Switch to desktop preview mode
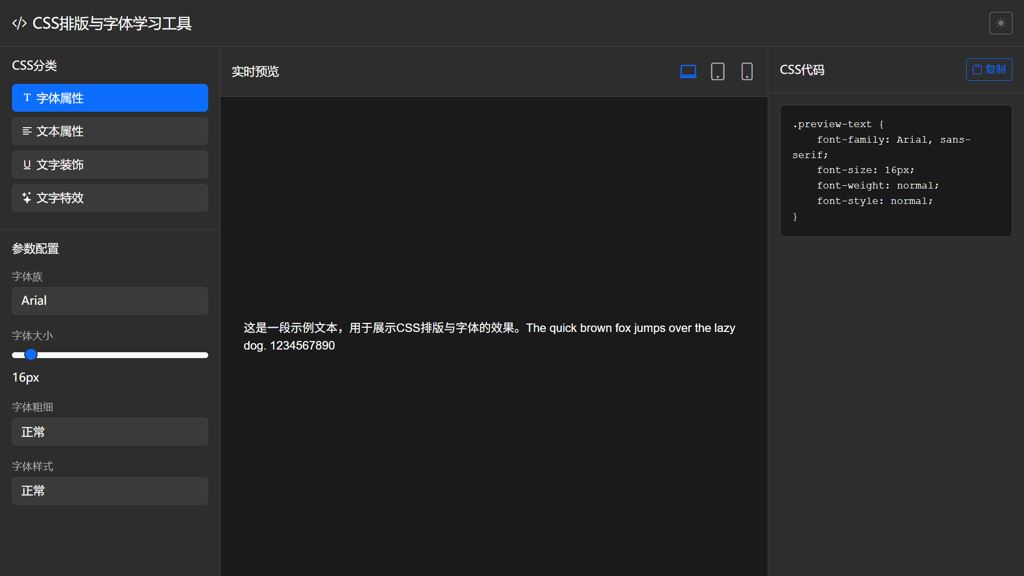The width and height of the screenshot is (1024, 576). click(x=688, y=71)
